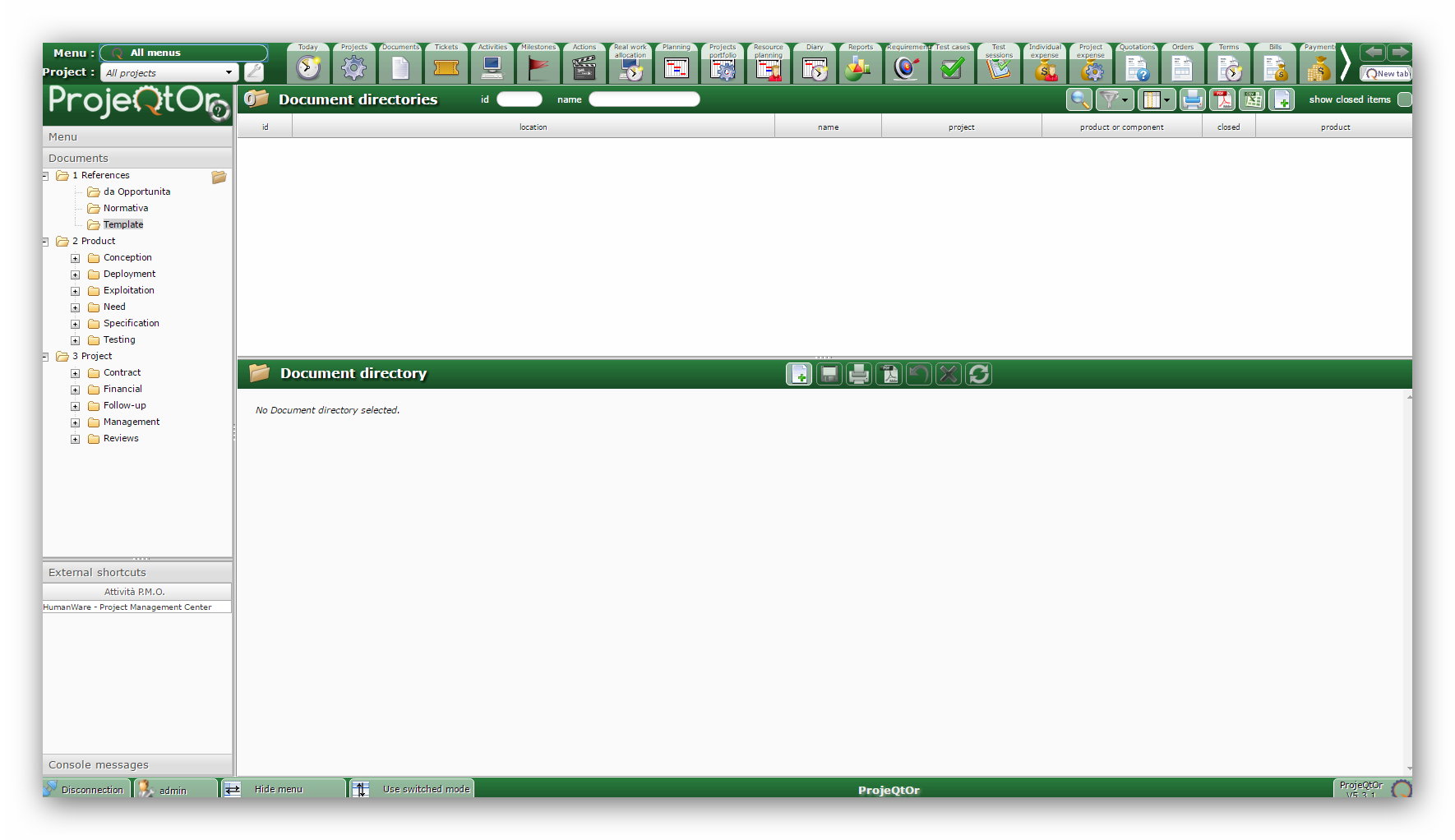This screenshot has height=840, width=1455.
Task: Click the Disconnection button
Action: [86, 789]
